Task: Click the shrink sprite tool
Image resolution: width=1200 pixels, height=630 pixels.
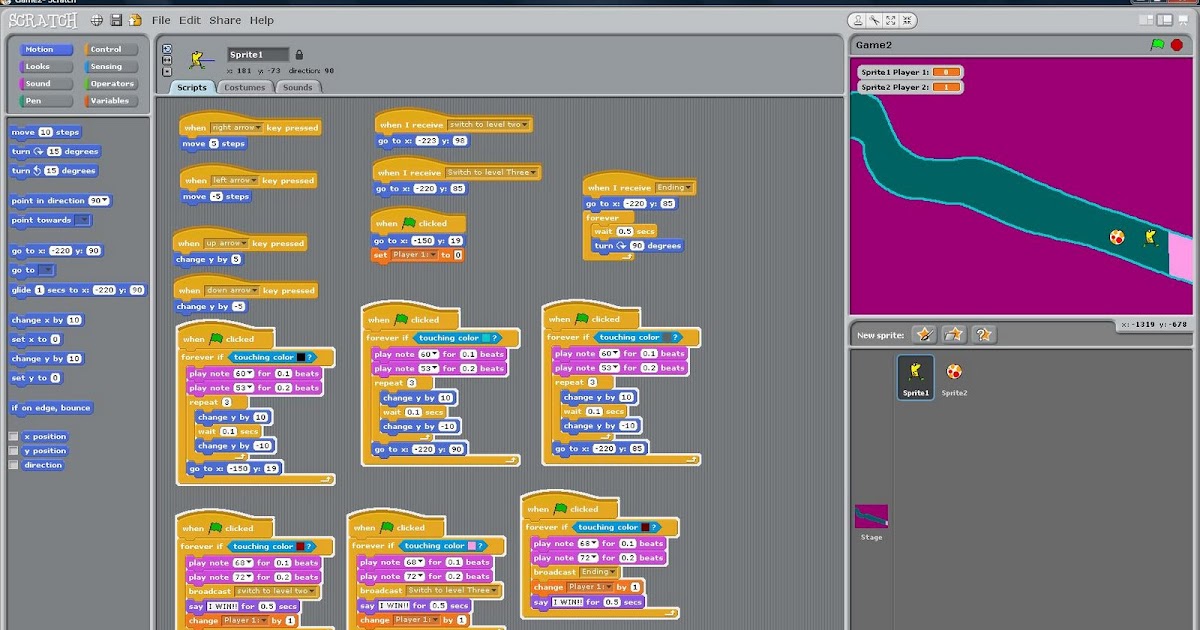Action: coord(908,20)
